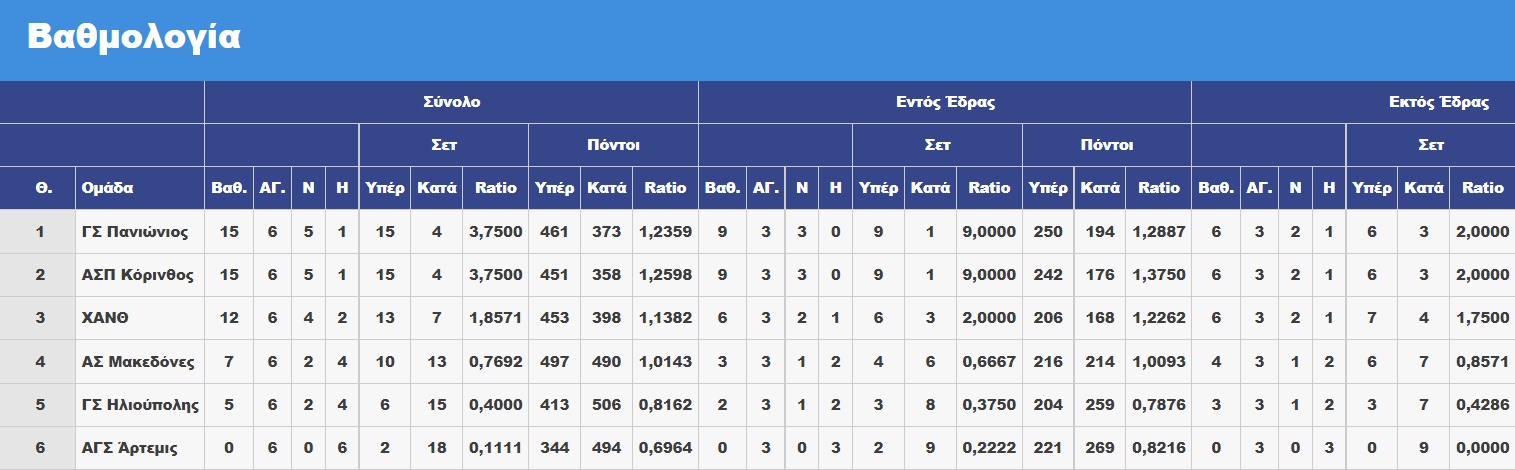Viewport: 1515px width, 470px height.
Task: Select the Σύνολο group header
Action: point(451,102)
